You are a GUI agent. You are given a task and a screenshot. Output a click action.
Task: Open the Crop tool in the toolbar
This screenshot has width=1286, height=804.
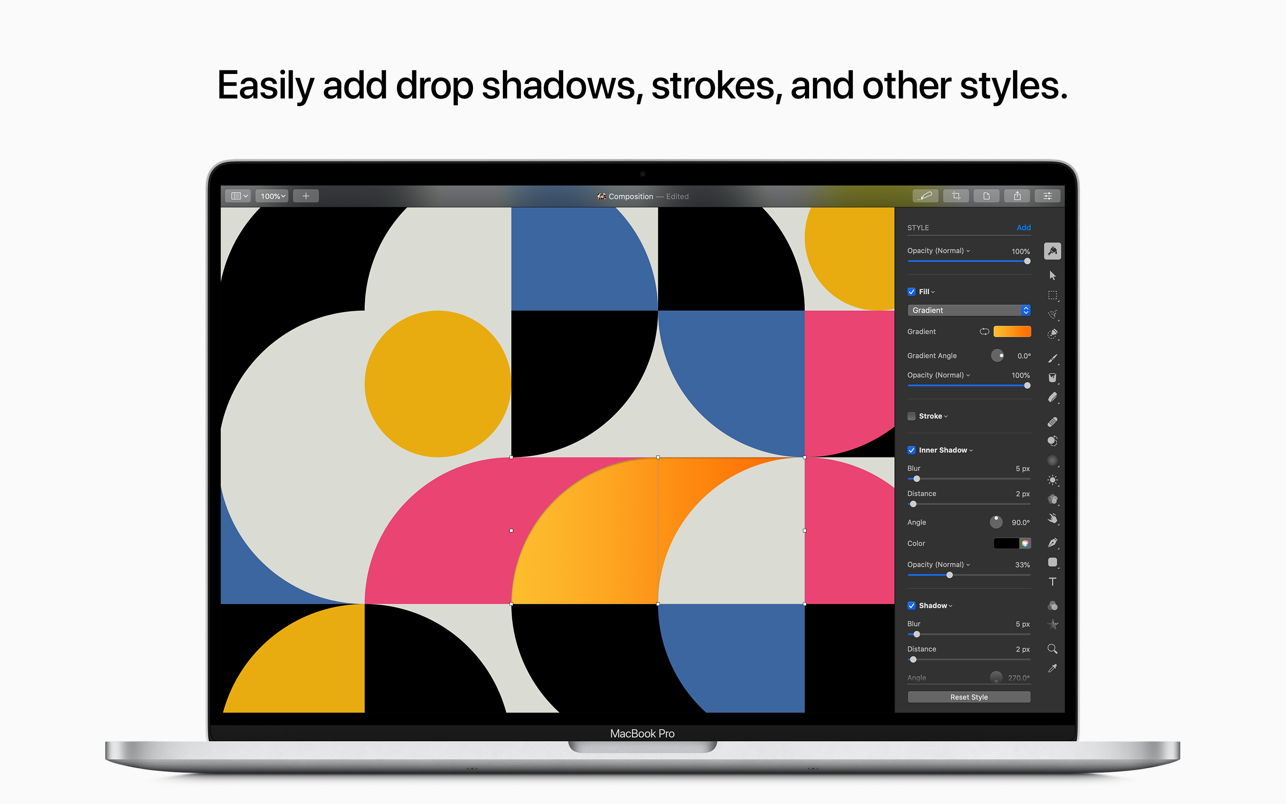pyautogui.click(x=956, y=196)
